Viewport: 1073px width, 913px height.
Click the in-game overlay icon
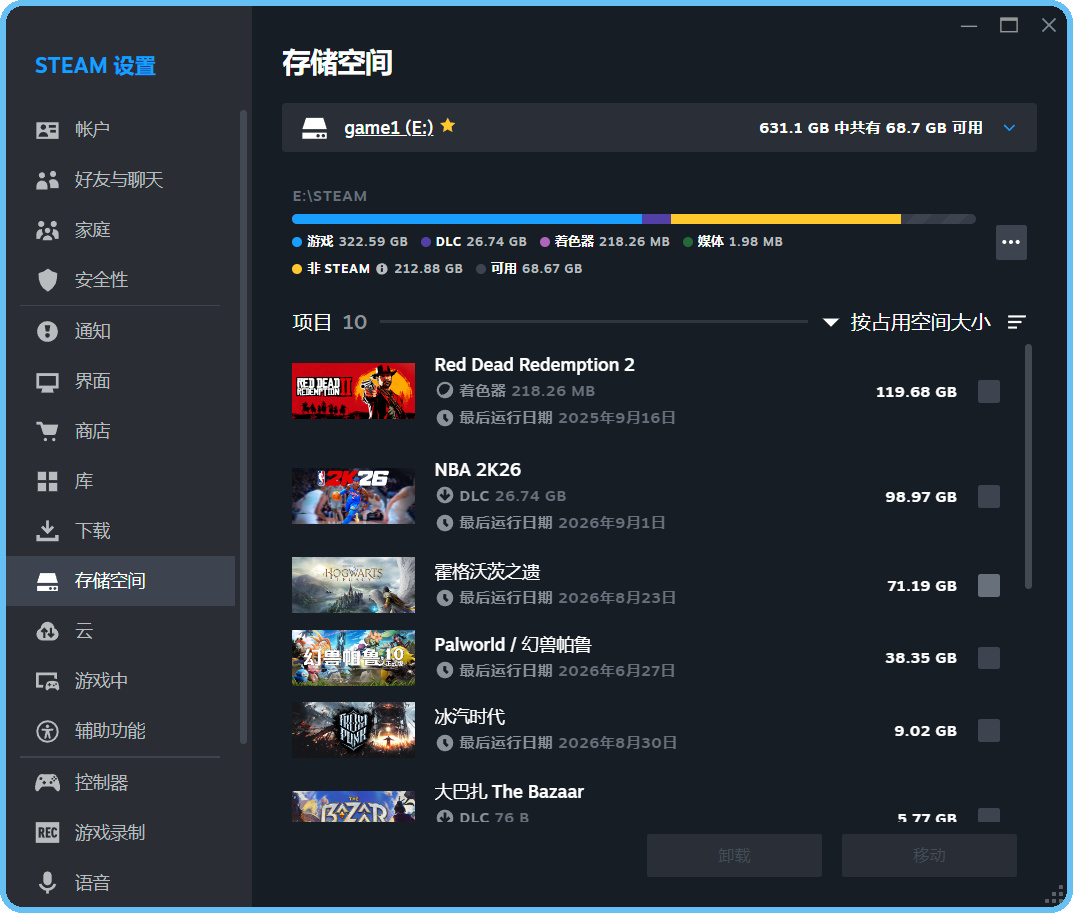[x=47, y=681]
